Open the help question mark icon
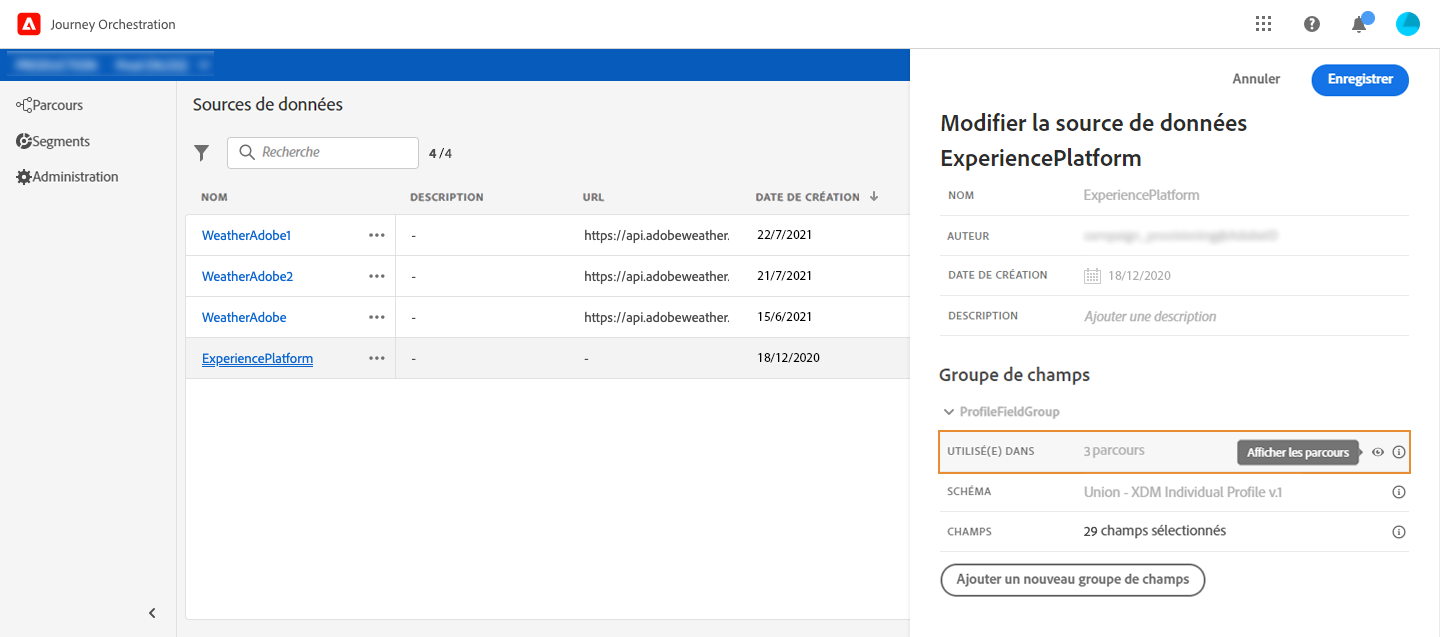The height and width of the screenshot is (637, 1440). coord(1312,24)
